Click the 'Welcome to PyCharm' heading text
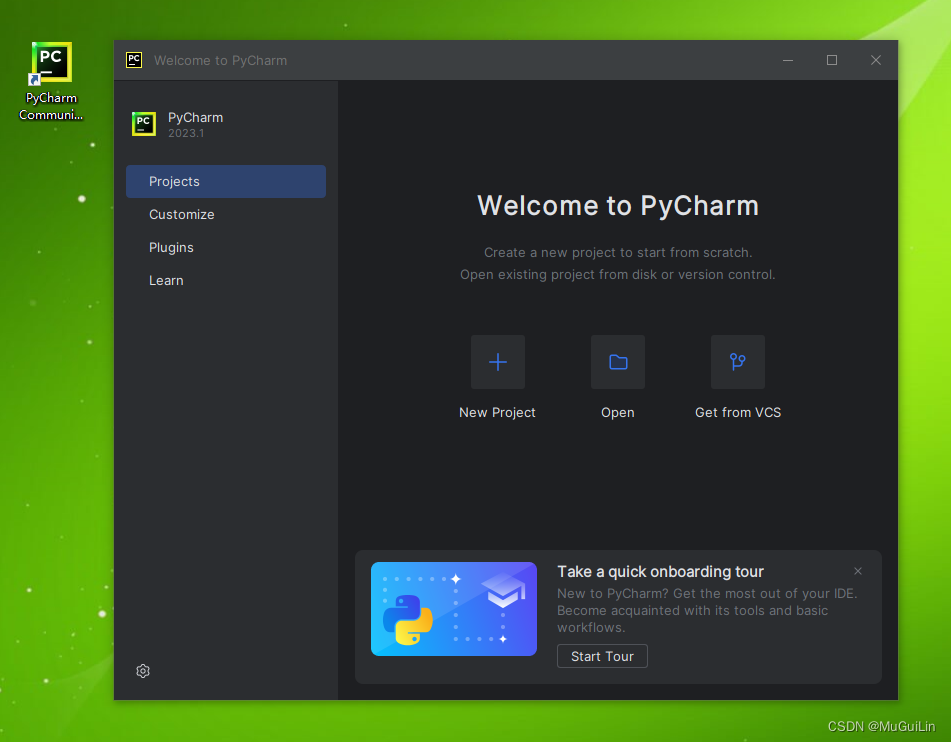This screenshot has height=742, width=951. 617,206
